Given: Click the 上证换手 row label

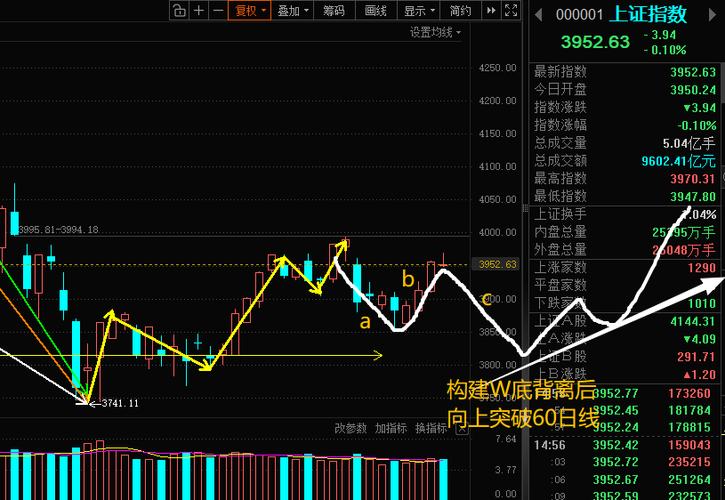Looking at the screenshot, I should point(560,214).
